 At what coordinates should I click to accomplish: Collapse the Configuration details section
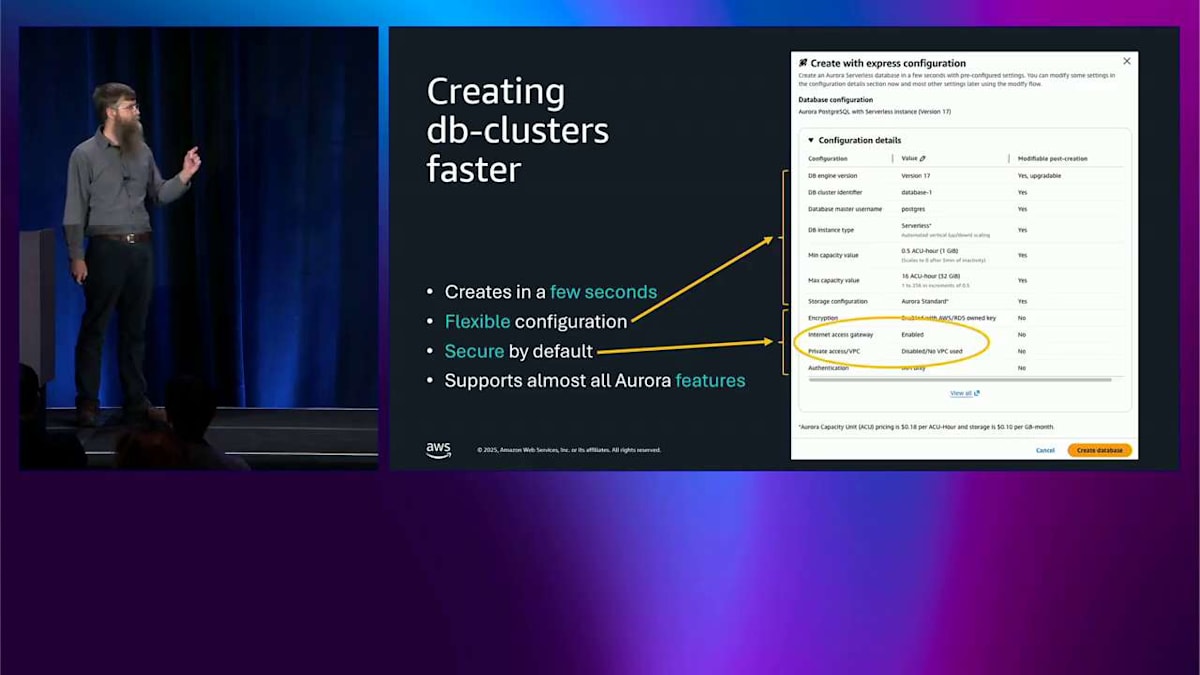coord(811,140)
